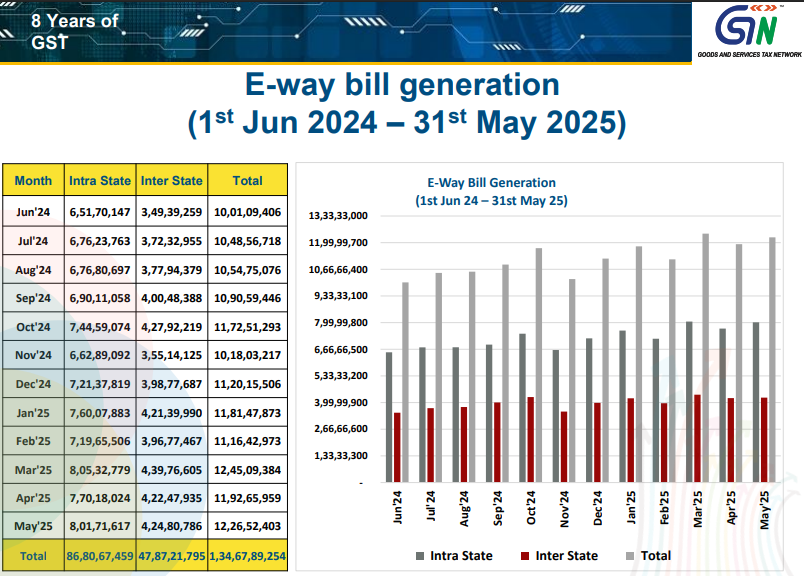Screen dimensions: 804x576
Task: Click the Jul'24 row label in table
Action: click(33, 241)
